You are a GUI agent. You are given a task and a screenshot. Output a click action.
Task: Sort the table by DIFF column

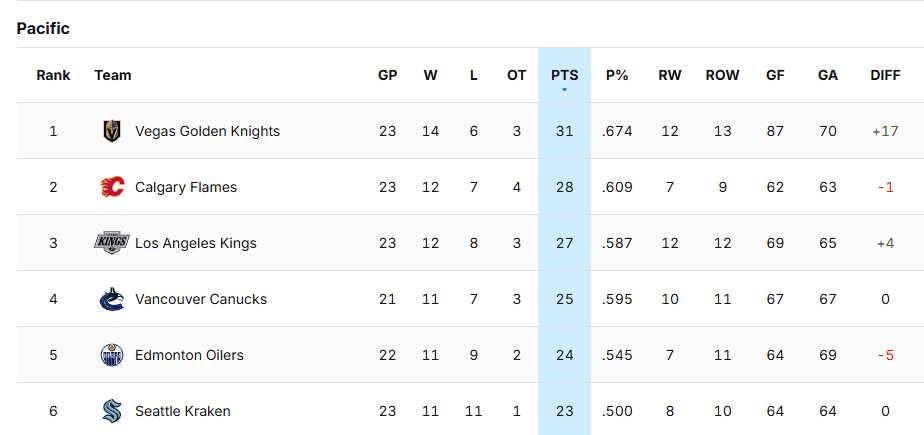pos(885,75)
